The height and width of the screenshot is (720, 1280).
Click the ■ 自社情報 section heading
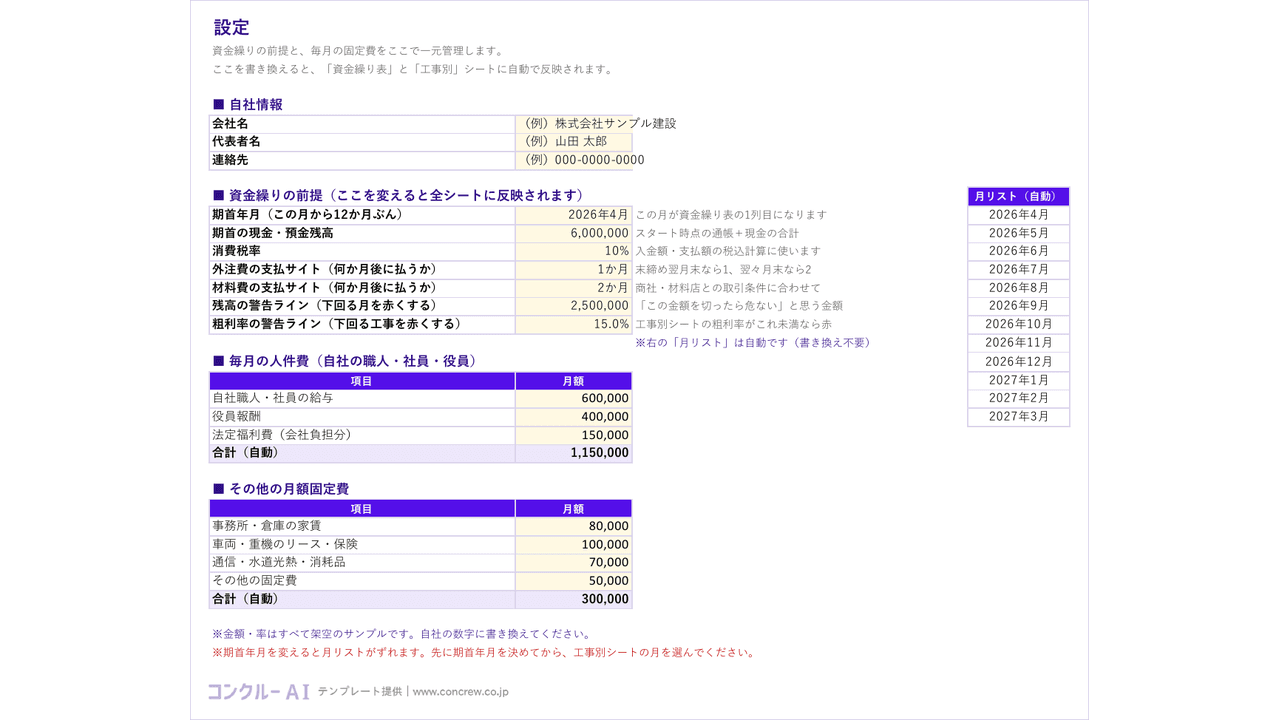click(x=248, y=104)
